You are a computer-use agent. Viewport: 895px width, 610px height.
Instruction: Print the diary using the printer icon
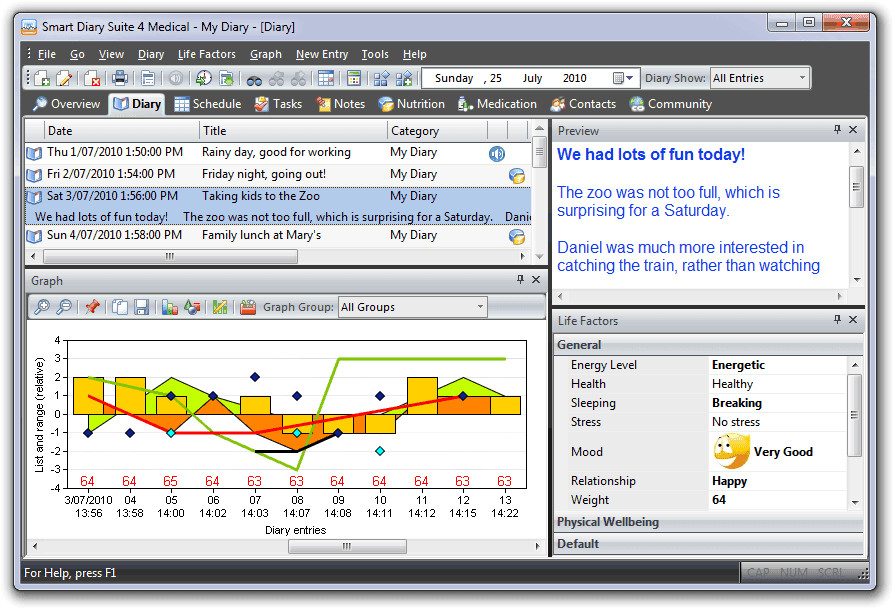click(120, 77)
